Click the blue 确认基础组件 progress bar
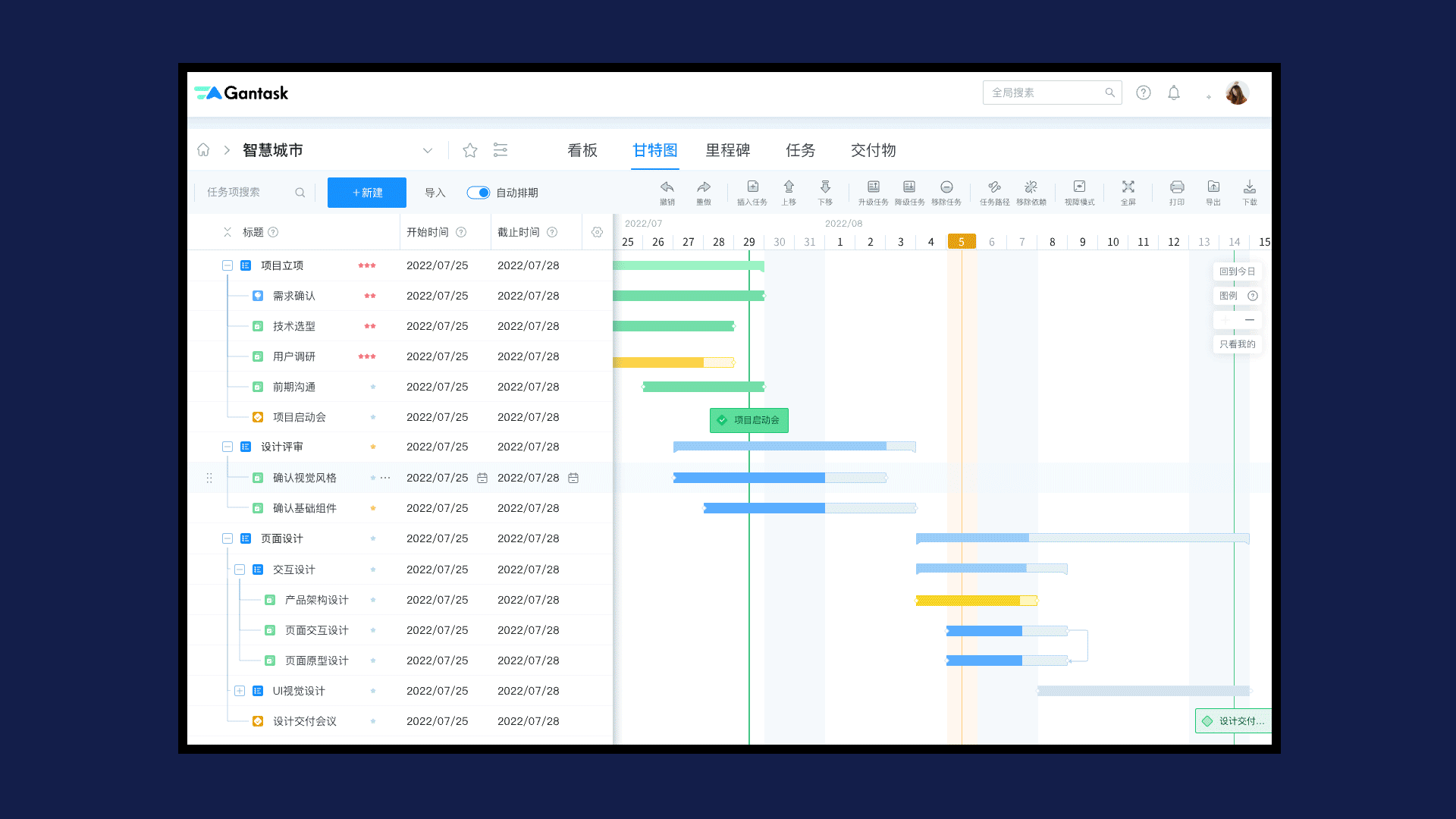 tap(810, 508)
